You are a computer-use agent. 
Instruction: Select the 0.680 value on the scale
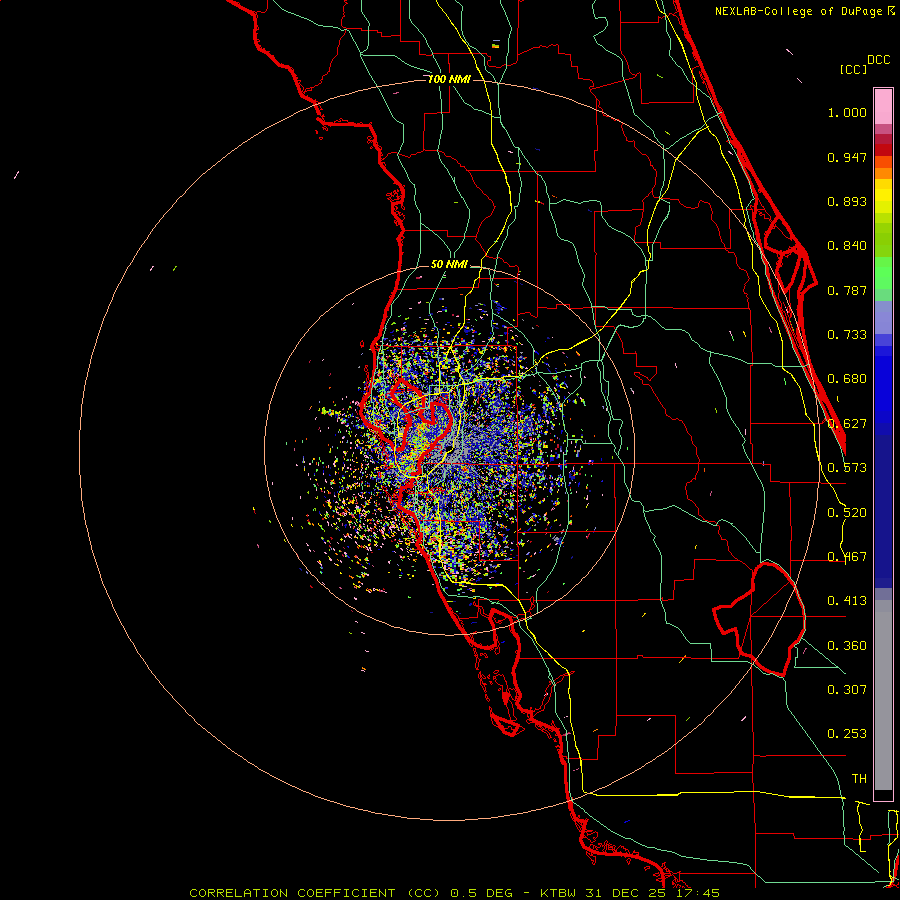(x=847, y=379)
